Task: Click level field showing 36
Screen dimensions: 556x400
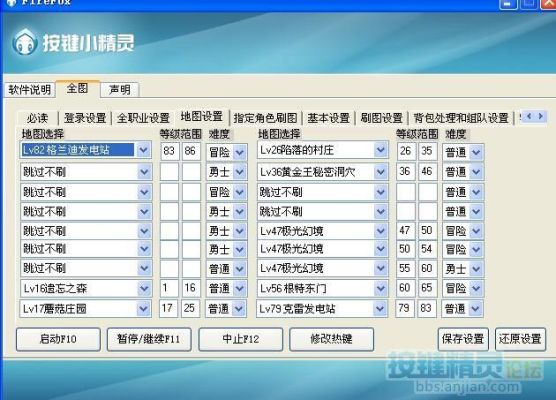Action: pos(405,172)
